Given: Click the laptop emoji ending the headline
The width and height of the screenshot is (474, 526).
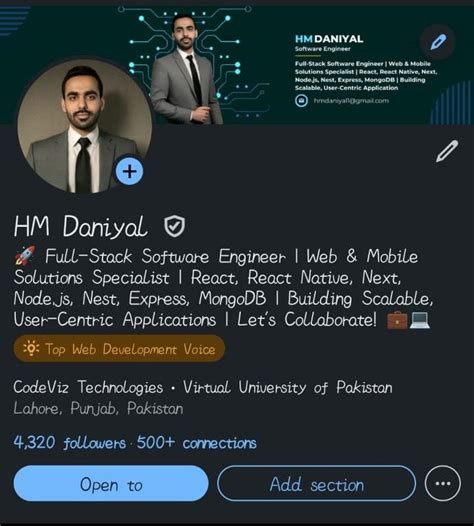Looking at the screenshot, I should [419, 320].
